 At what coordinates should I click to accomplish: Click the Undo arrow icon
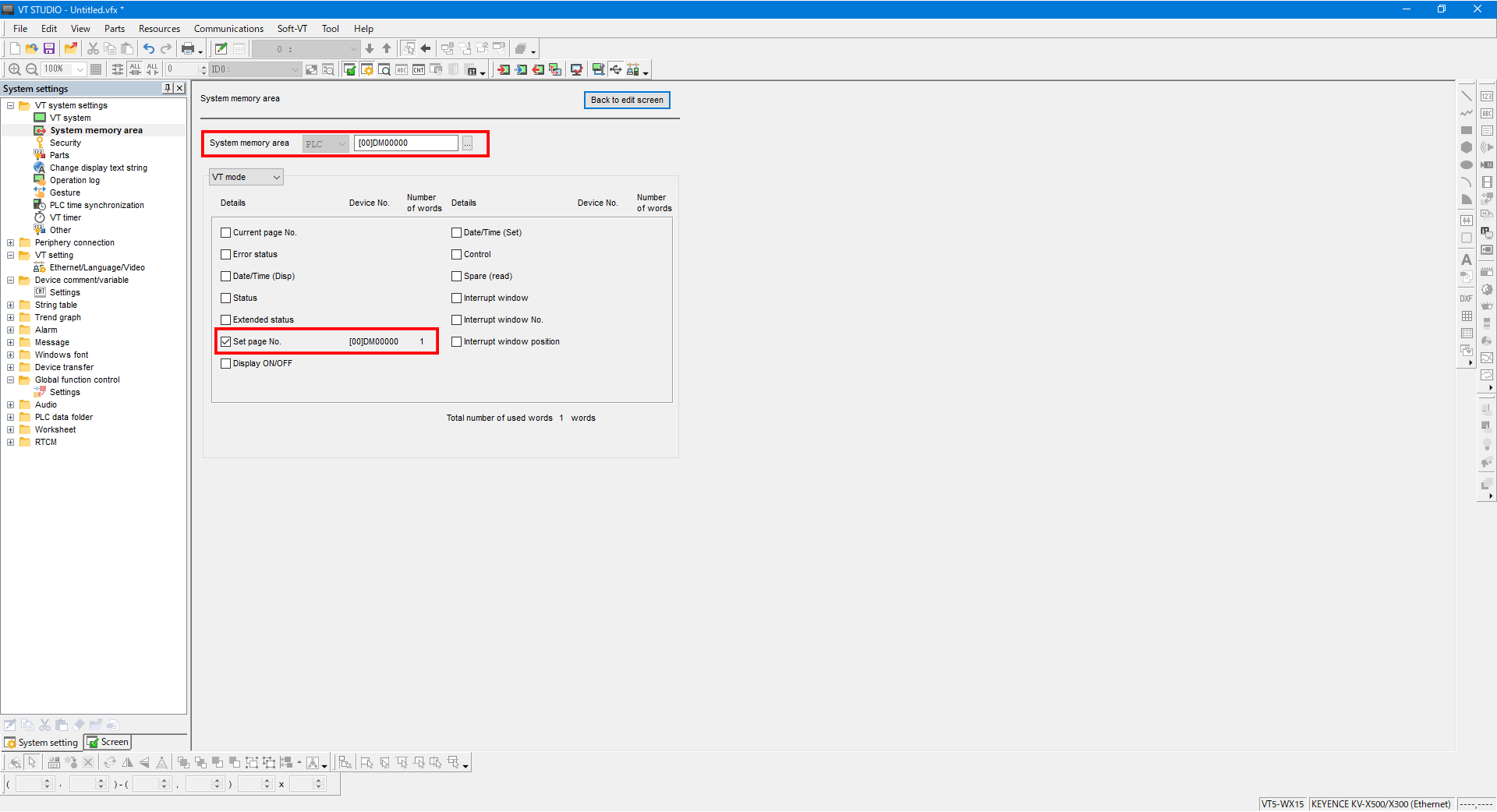click(x=148, y=49)
